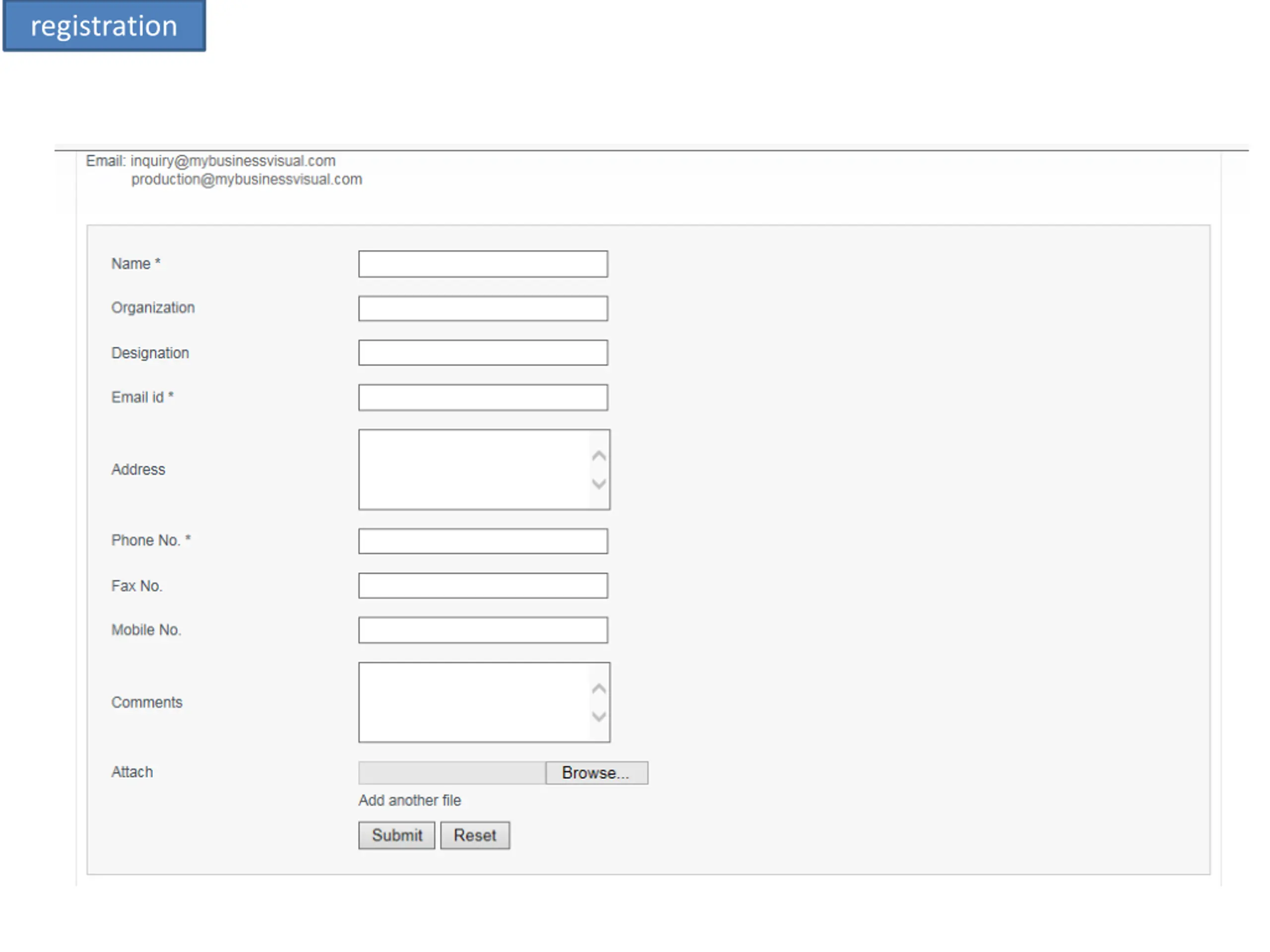Click the Fax No. label
This screenshot has height=952, width=1270.
click(x=137, y=586)
